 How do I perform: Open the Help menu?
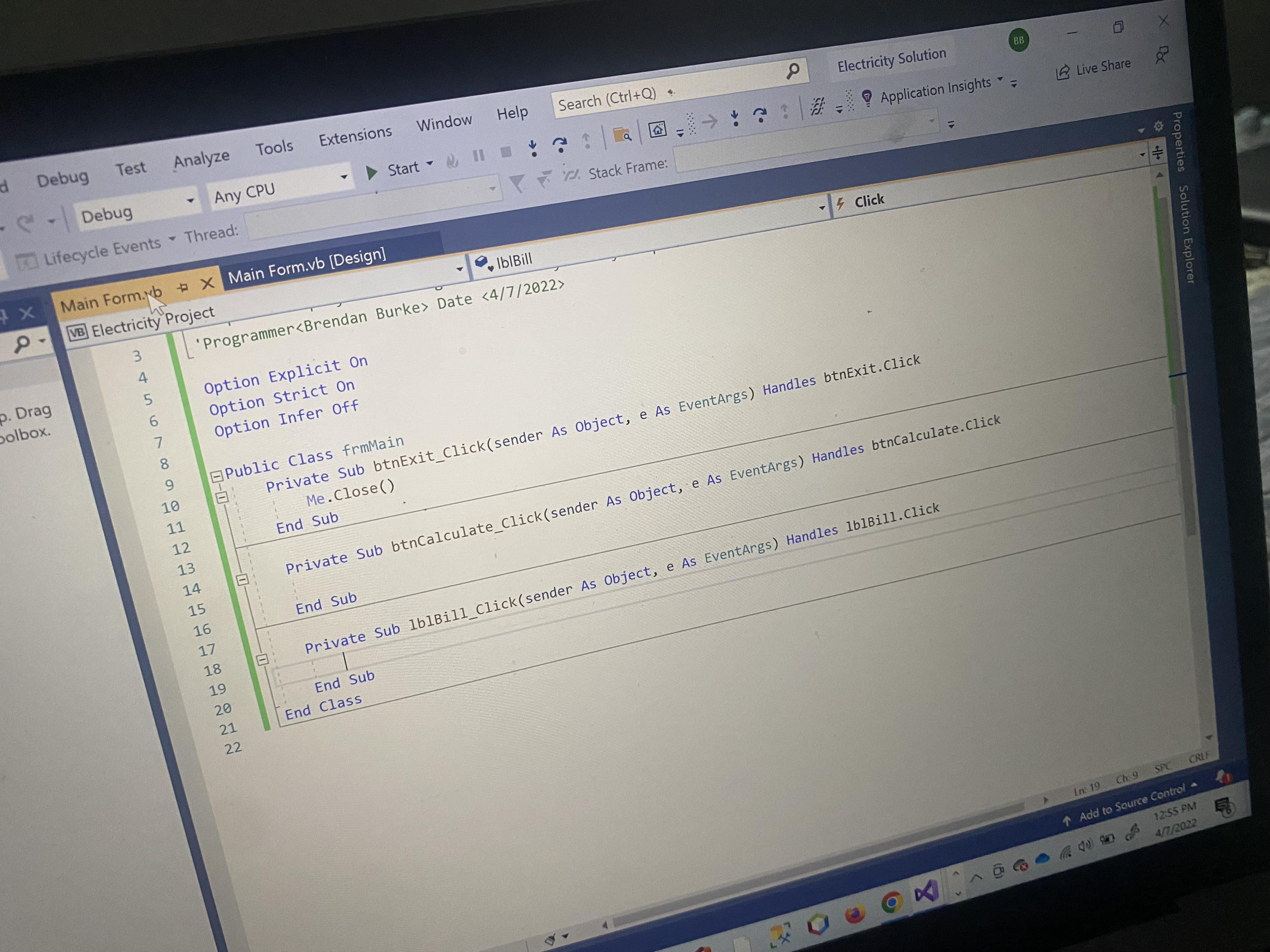pyautogui.click(x=512, y=112)
